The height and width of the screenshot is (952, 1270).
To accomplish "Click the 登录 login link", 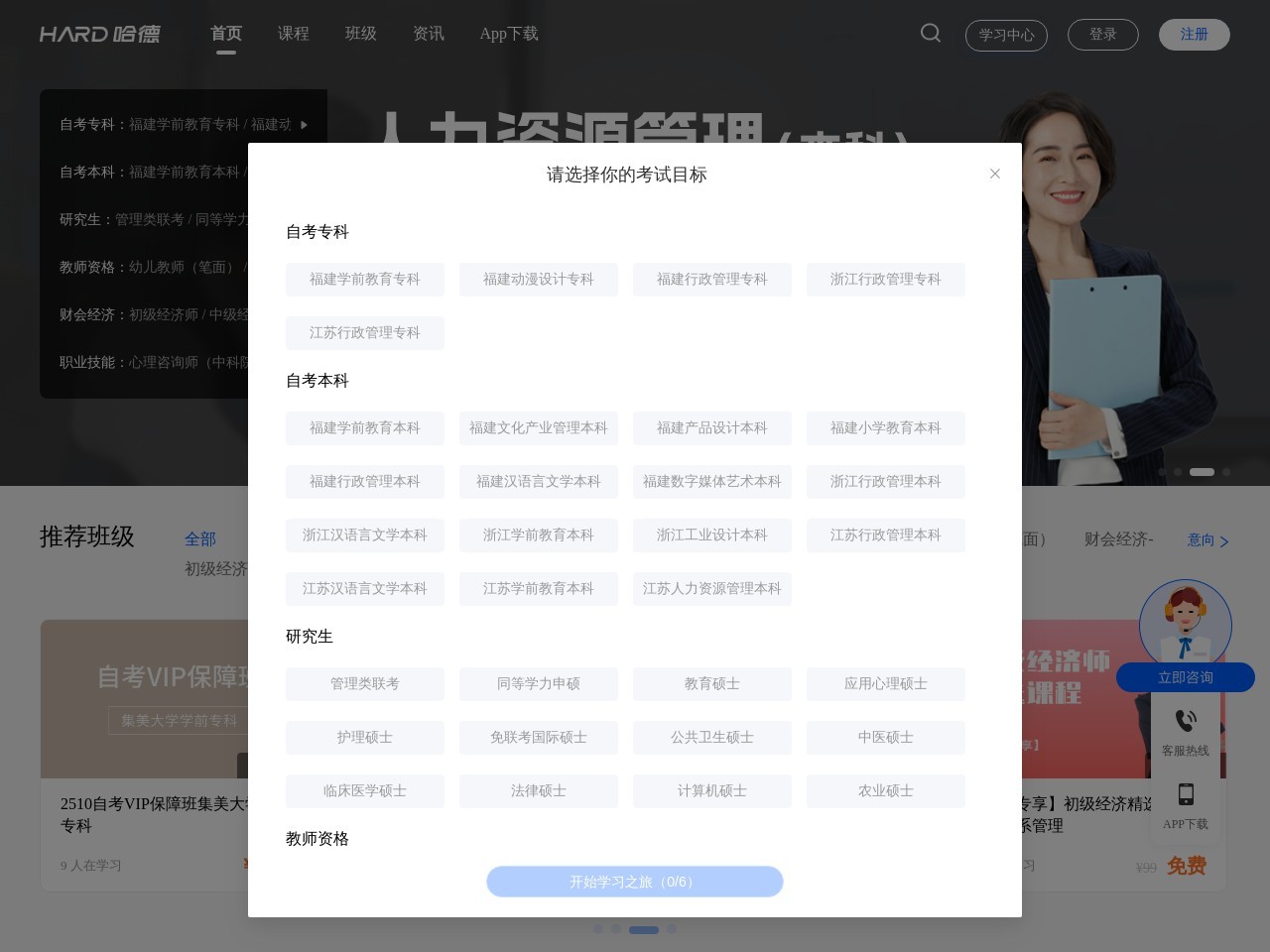I will [1103, 34].
